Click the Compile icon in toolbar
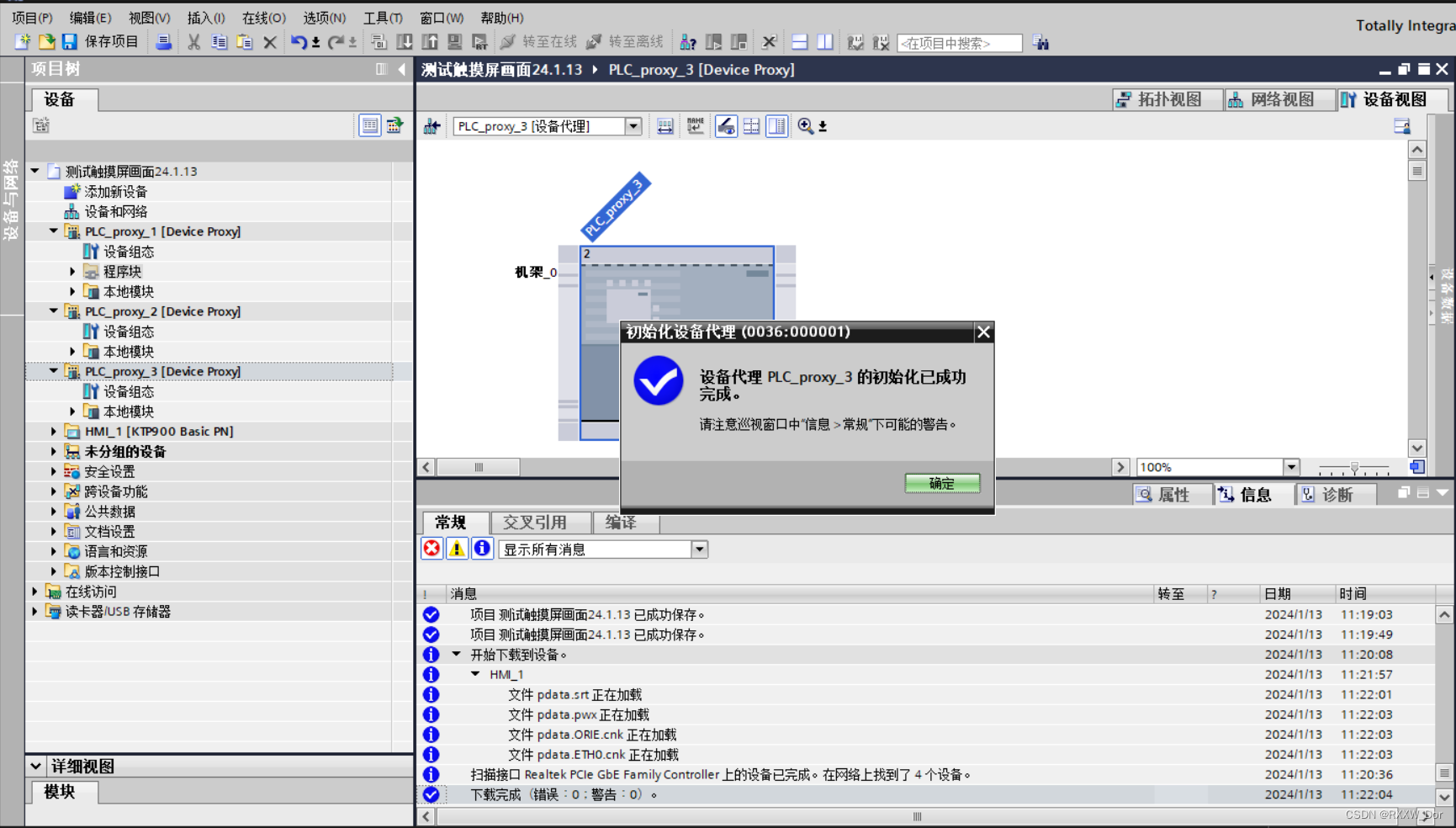The width and height of the screenshot is (1456, 828). 379,42
